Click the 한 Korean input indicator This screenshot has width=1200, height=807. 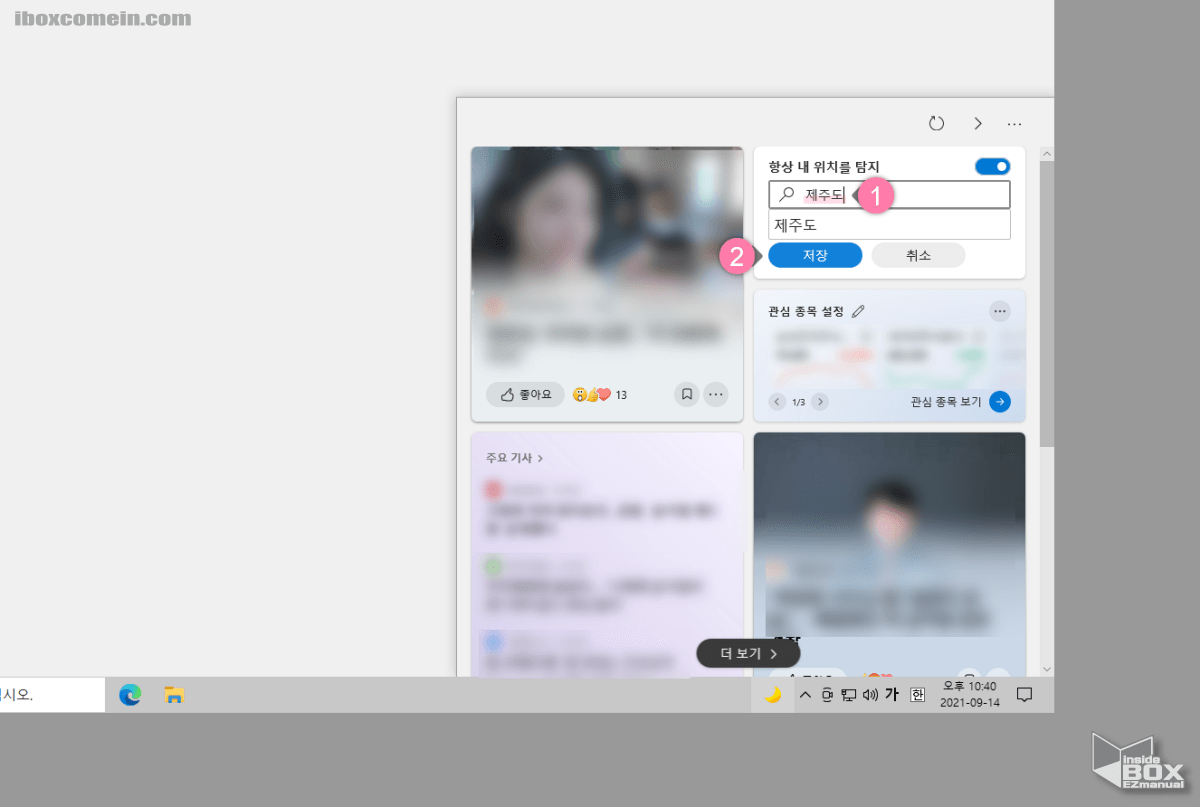tap(917, 695)
